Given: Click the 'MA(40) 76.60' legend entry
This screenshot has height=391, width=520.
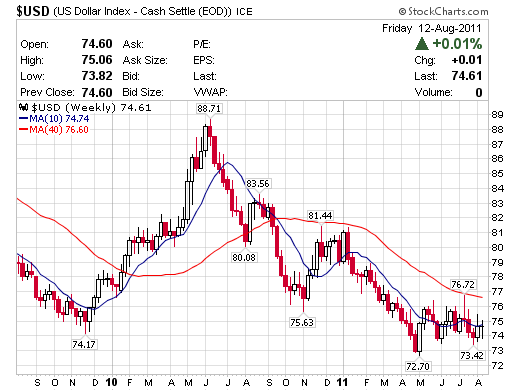Looking at the screenshot, I should coord(59,130).
